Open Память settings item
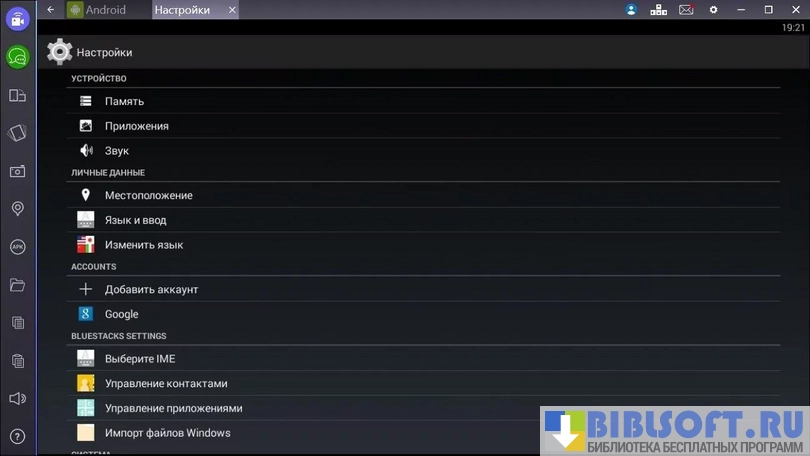Viewport: 810px width, 456px height. 124,101
